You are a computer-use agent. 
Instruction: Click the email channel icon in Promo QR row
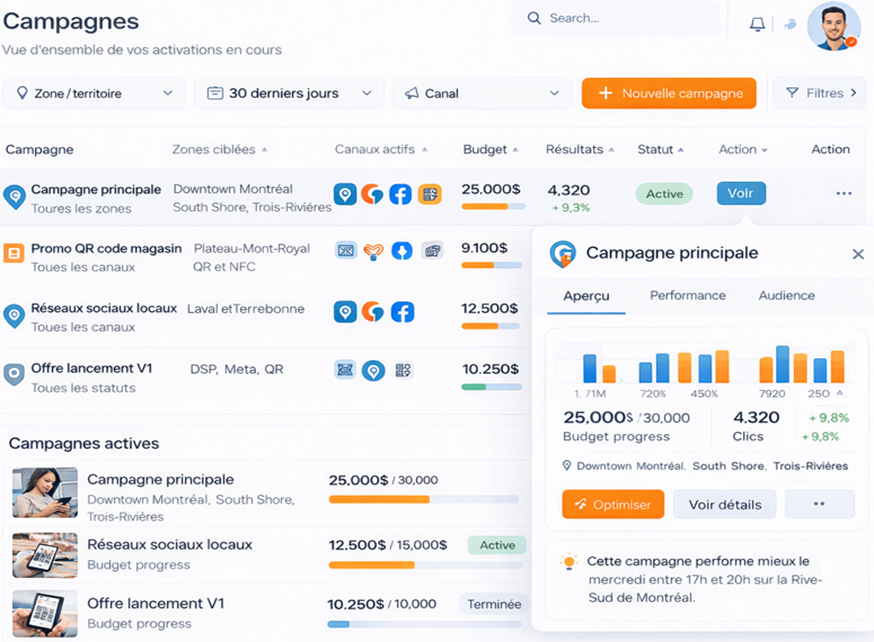tap(346, 250)
